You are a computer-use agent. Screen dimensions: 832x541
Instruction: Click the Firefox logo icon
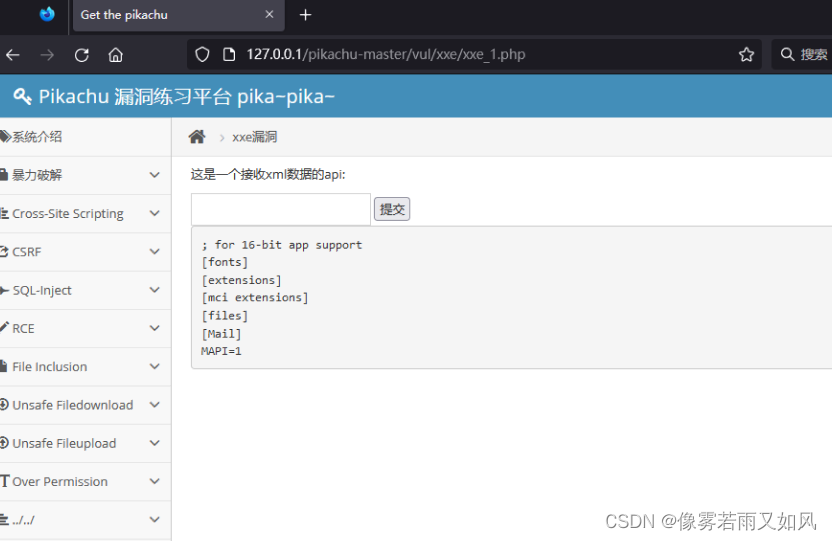pos(47,14)
